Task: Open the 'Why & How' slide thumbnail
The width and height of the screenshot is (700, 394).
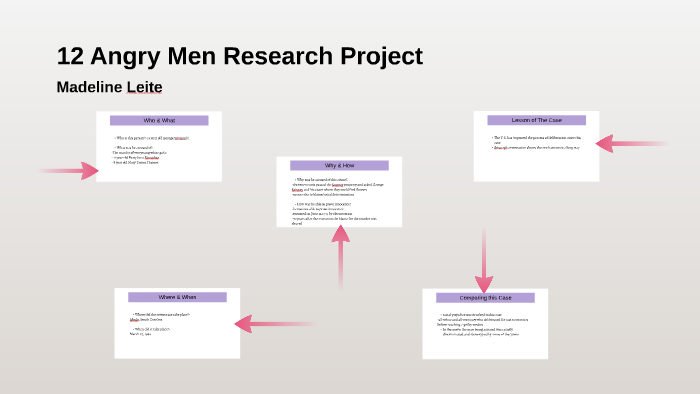Action: pos(339,192)
